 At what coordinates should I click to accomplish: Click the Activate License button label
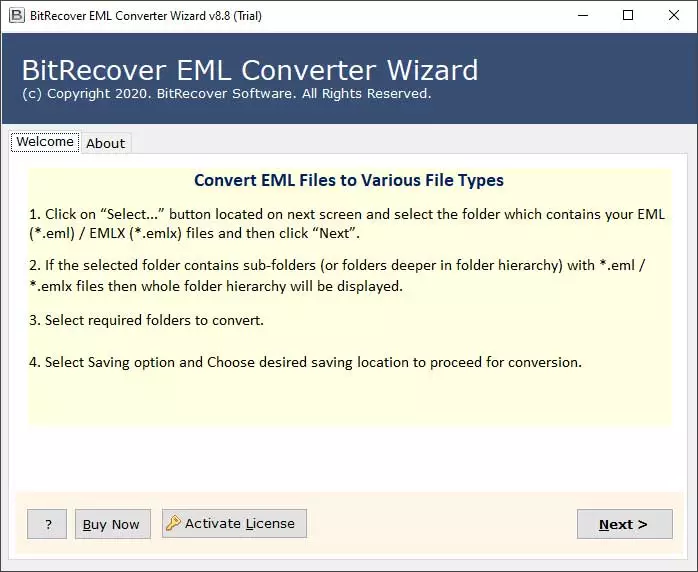(240, 523)
